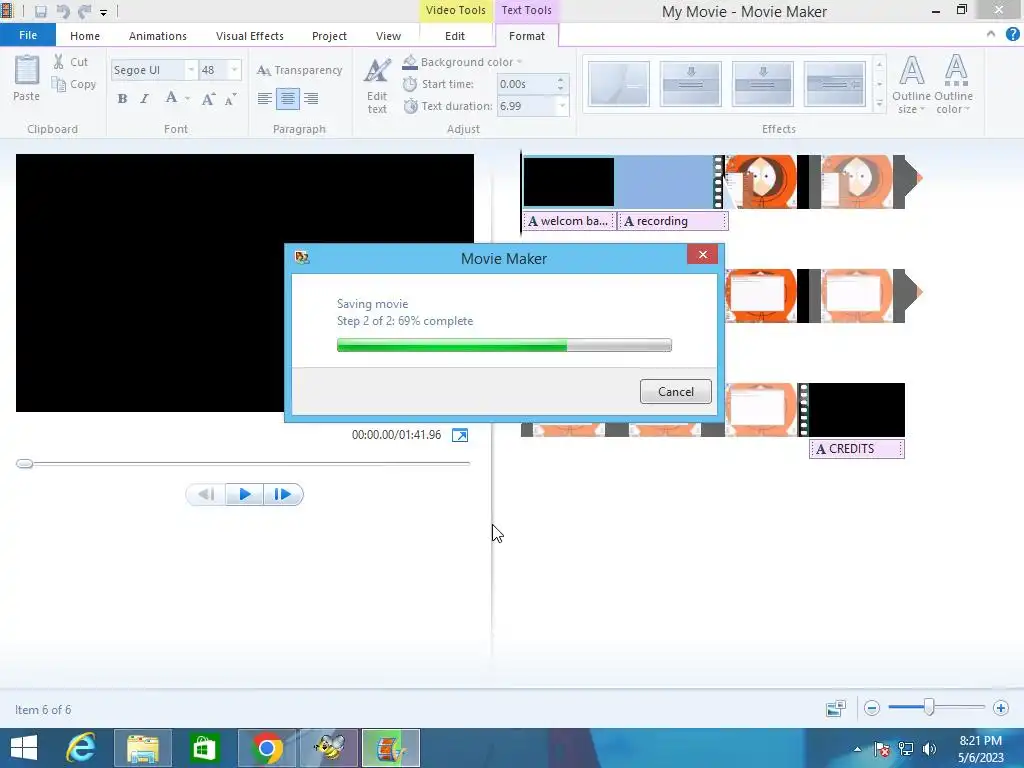Viewport: 1024px width, 768px height.
Task: Click the Save icon in quick access toolbar
Action: (40, 11)
